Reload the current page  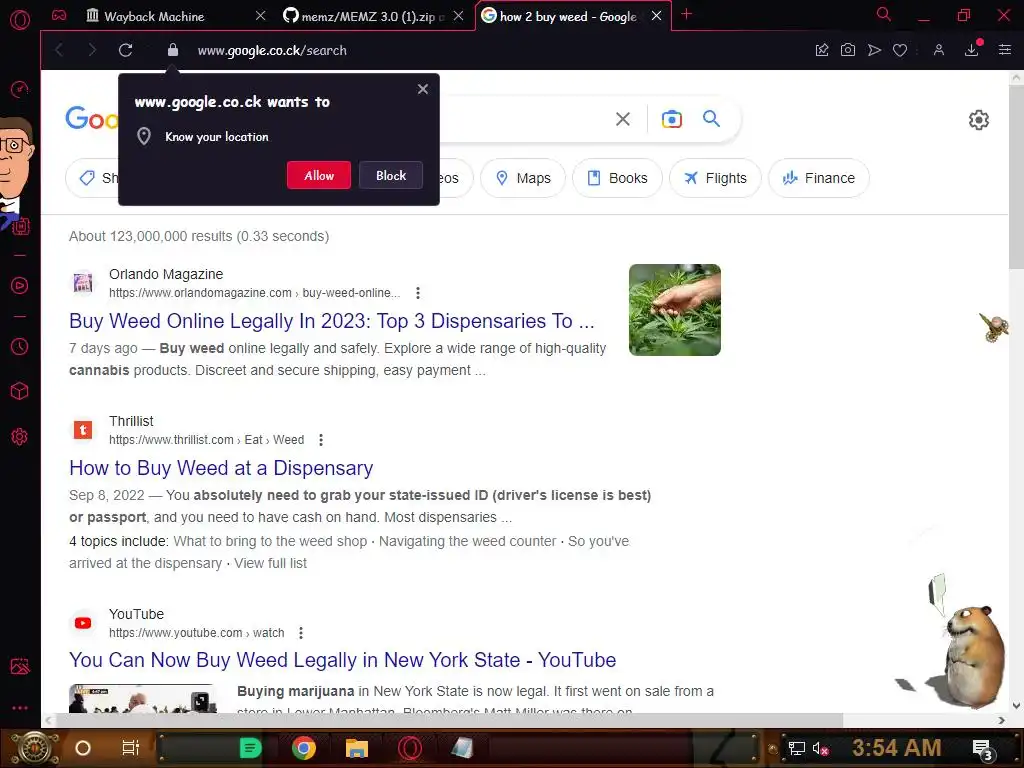click(125, 50)
